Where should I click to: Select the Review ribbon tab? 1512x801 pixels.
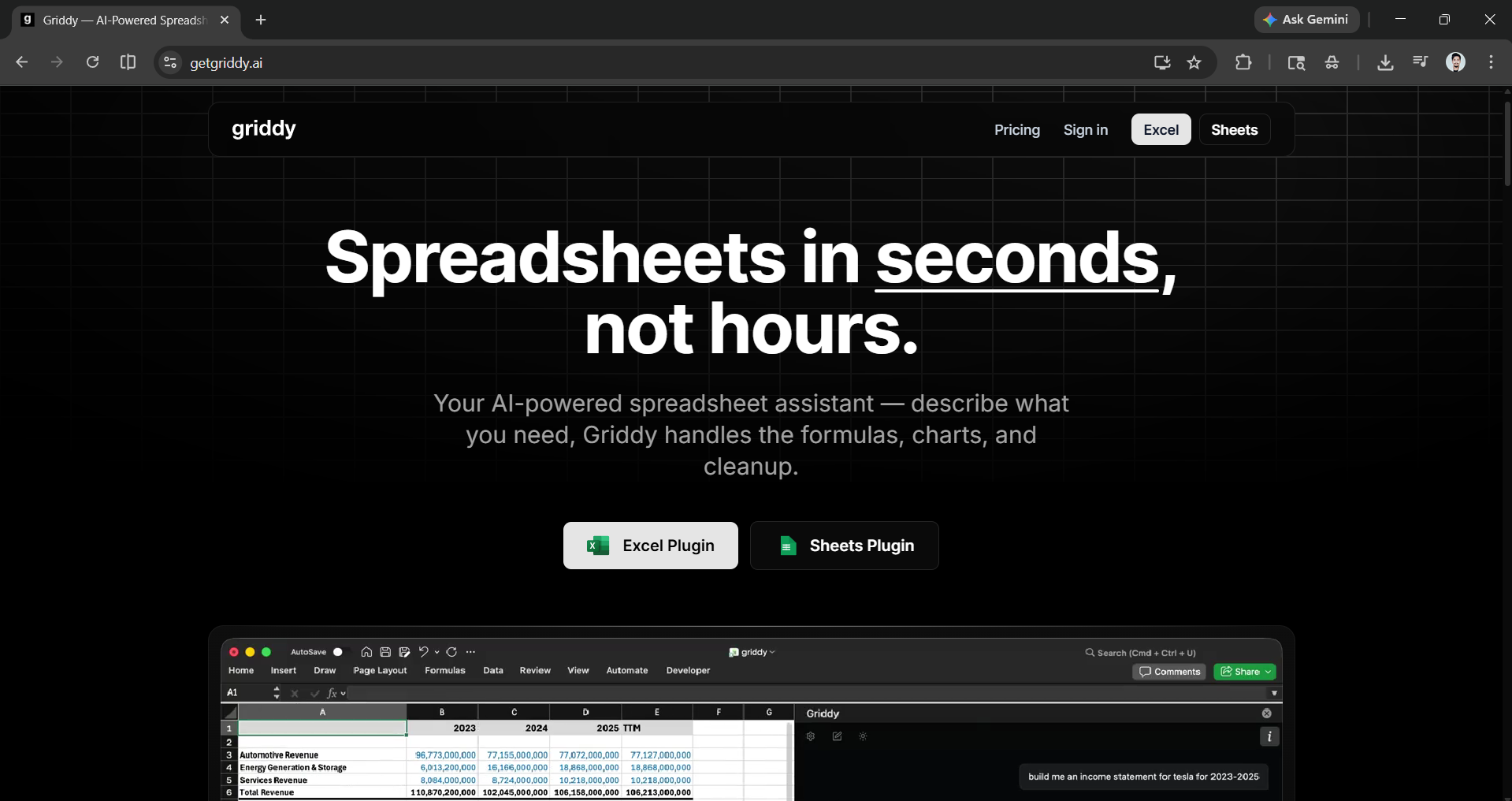tap(535, 671)
